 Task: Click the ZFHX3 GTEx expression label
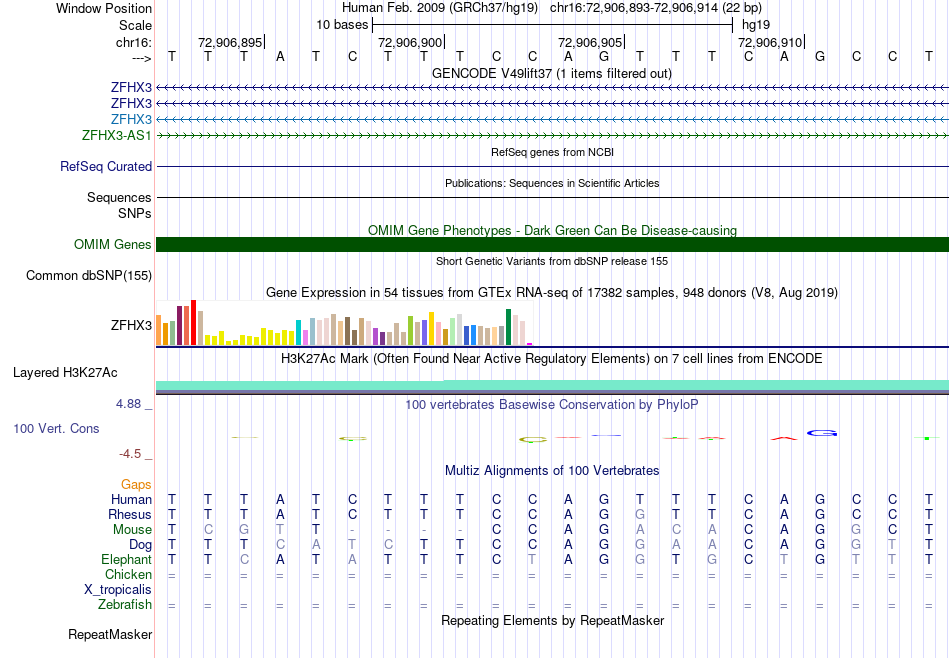pos(131,325)
